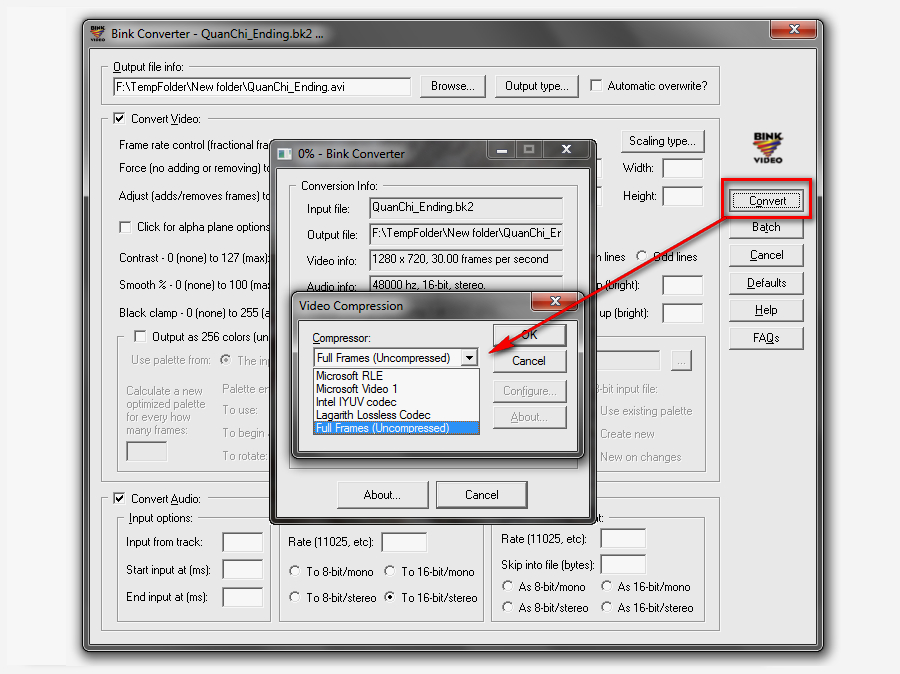The height and width of the screenshot is (674, 900).
Task: Click the progress window title icon
Action: [x=285, y=154]
